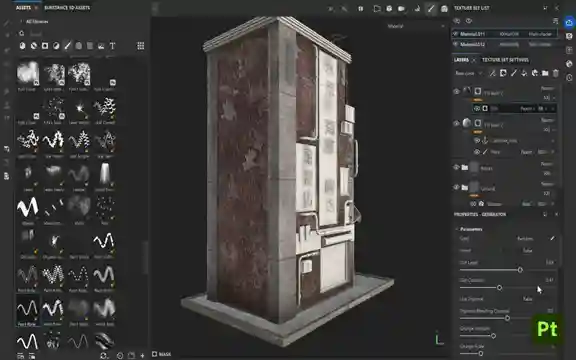Image resolution: width=576 pixels, height=360 pixels.
Task: Open blend mode dropdown of the Paint effect
Action: (x=528, y=152)
